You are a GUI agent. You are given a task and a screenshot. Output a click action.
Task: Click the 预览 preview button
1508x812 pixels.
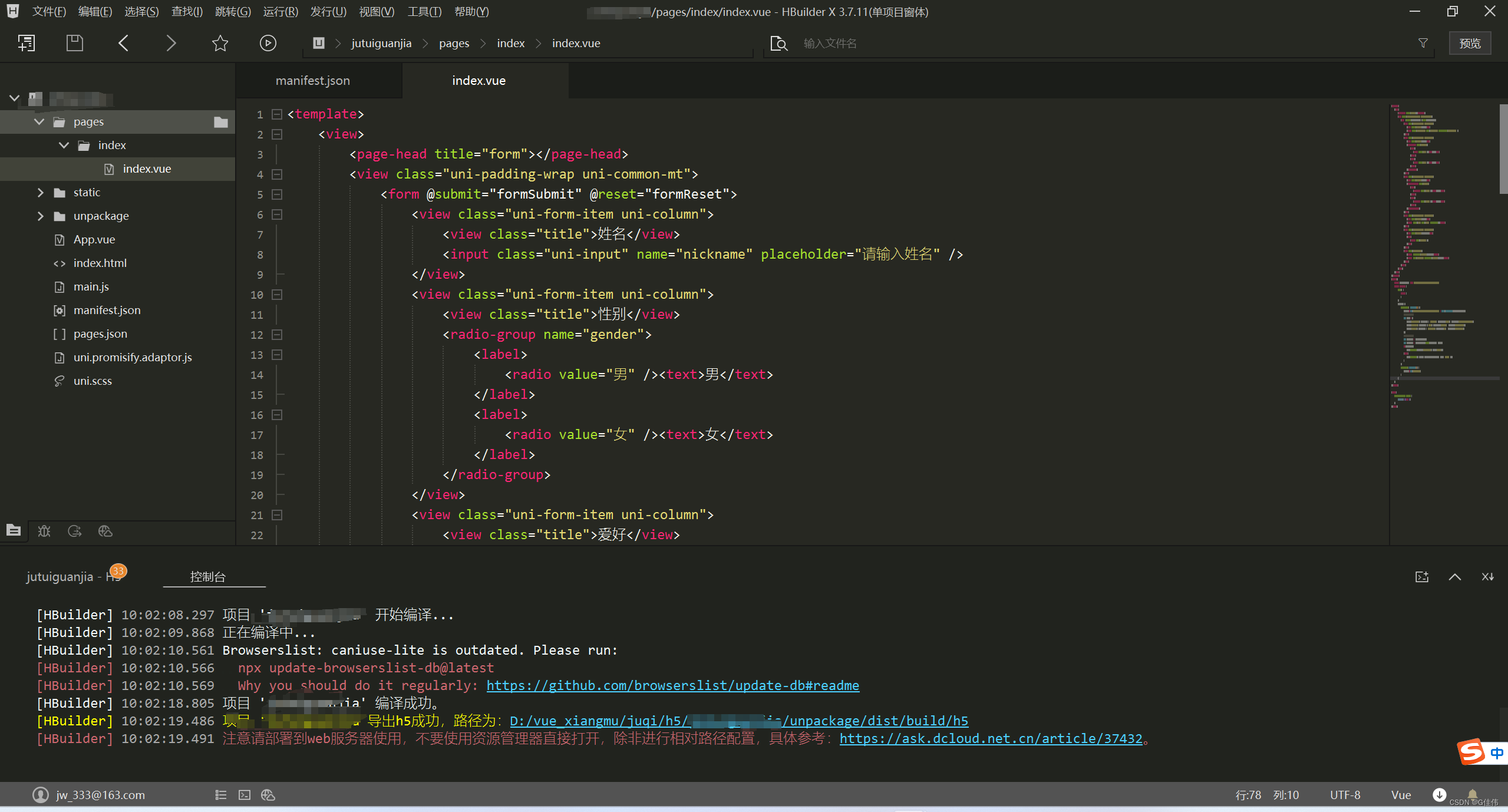[1469, 44]
